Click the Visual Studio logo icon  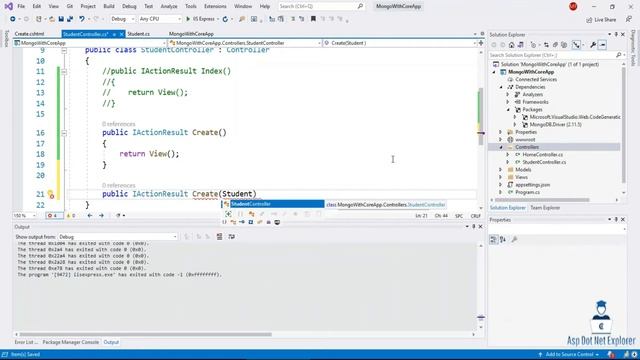pos(8,7)
